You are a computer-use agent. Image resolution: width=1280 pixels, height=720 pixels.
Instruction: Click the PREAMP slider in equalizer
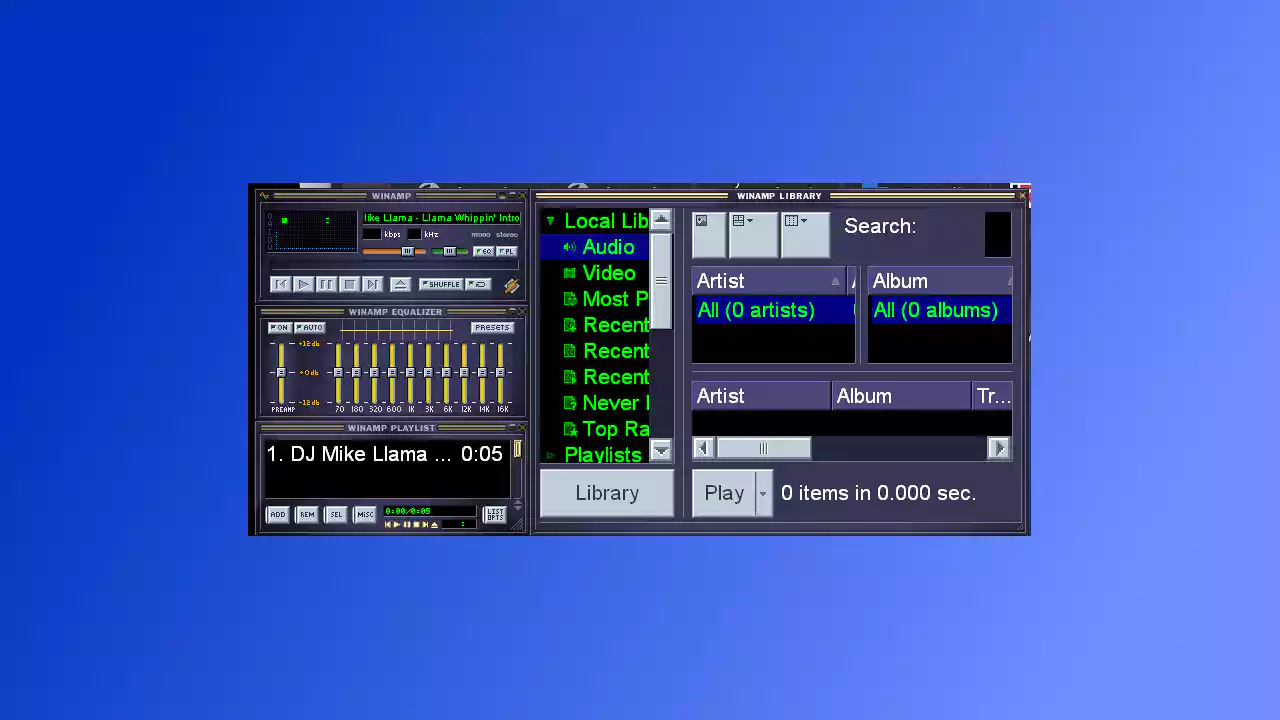point(281,372)
